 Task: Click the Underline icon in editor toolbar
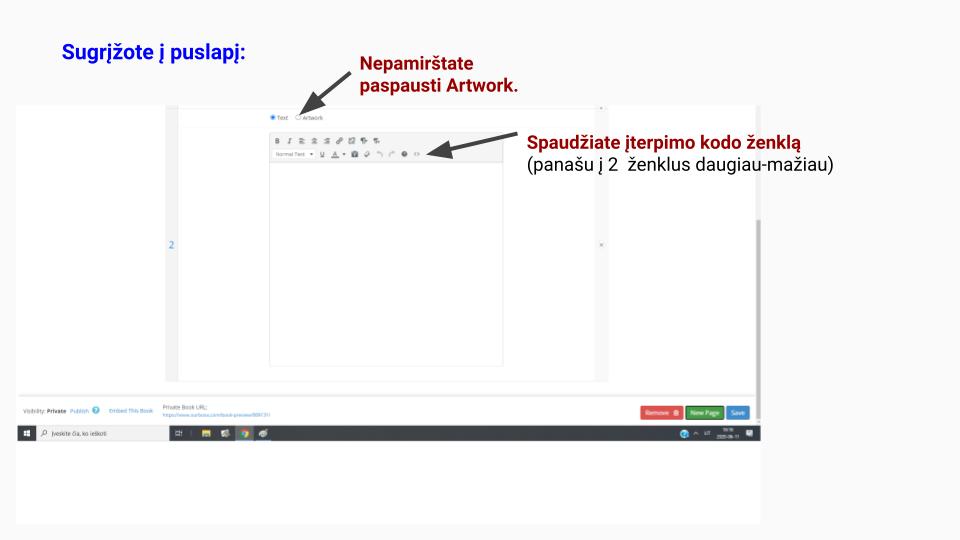[323, 154]
